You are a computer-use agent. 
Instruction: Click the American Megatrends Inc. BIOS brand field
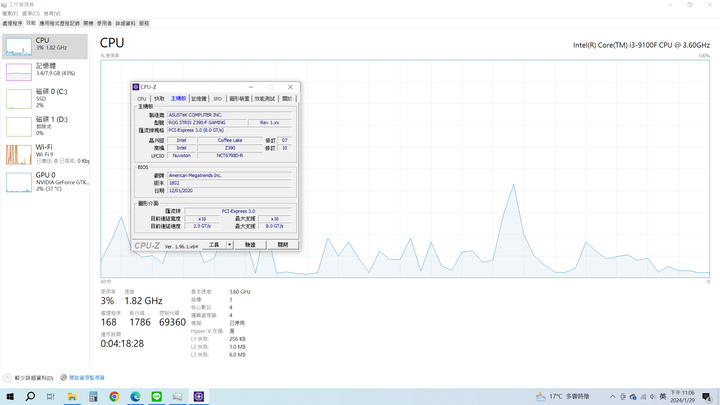[x=230, y=175]
